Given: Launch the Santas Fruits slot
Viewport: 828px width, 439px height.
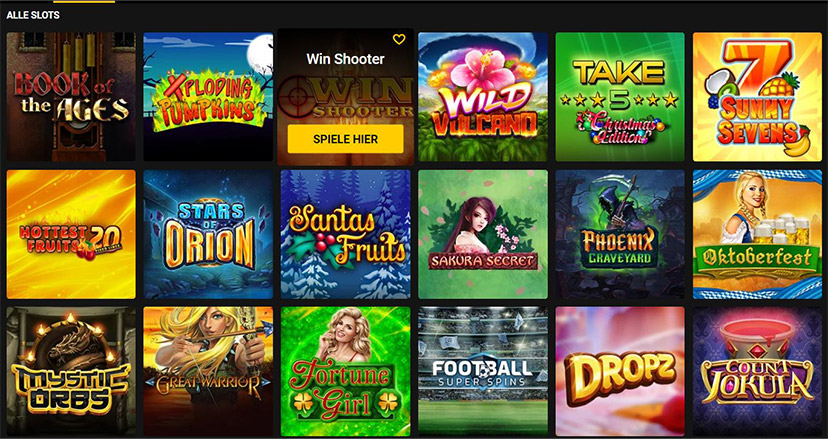Looking at the screenshot, I should tap(345, 234).
